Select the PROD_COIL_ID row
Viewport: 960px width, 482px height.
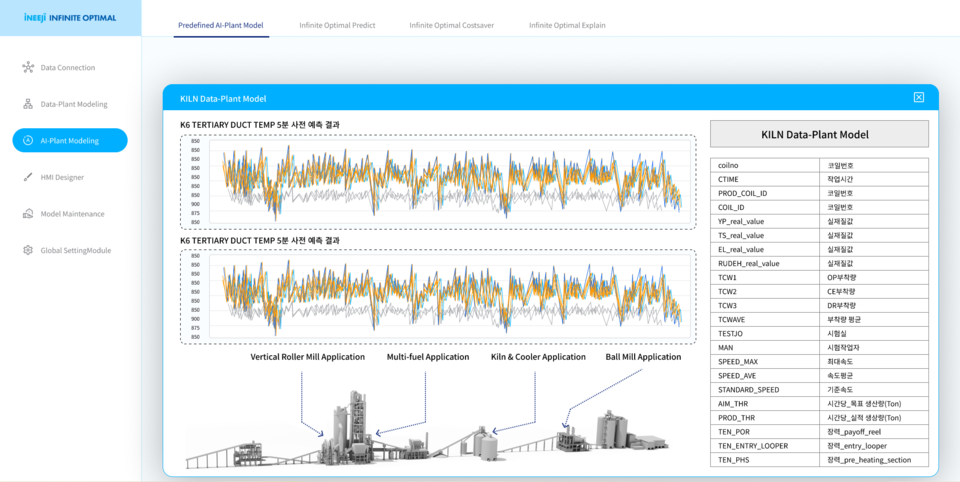pos(819,193)
